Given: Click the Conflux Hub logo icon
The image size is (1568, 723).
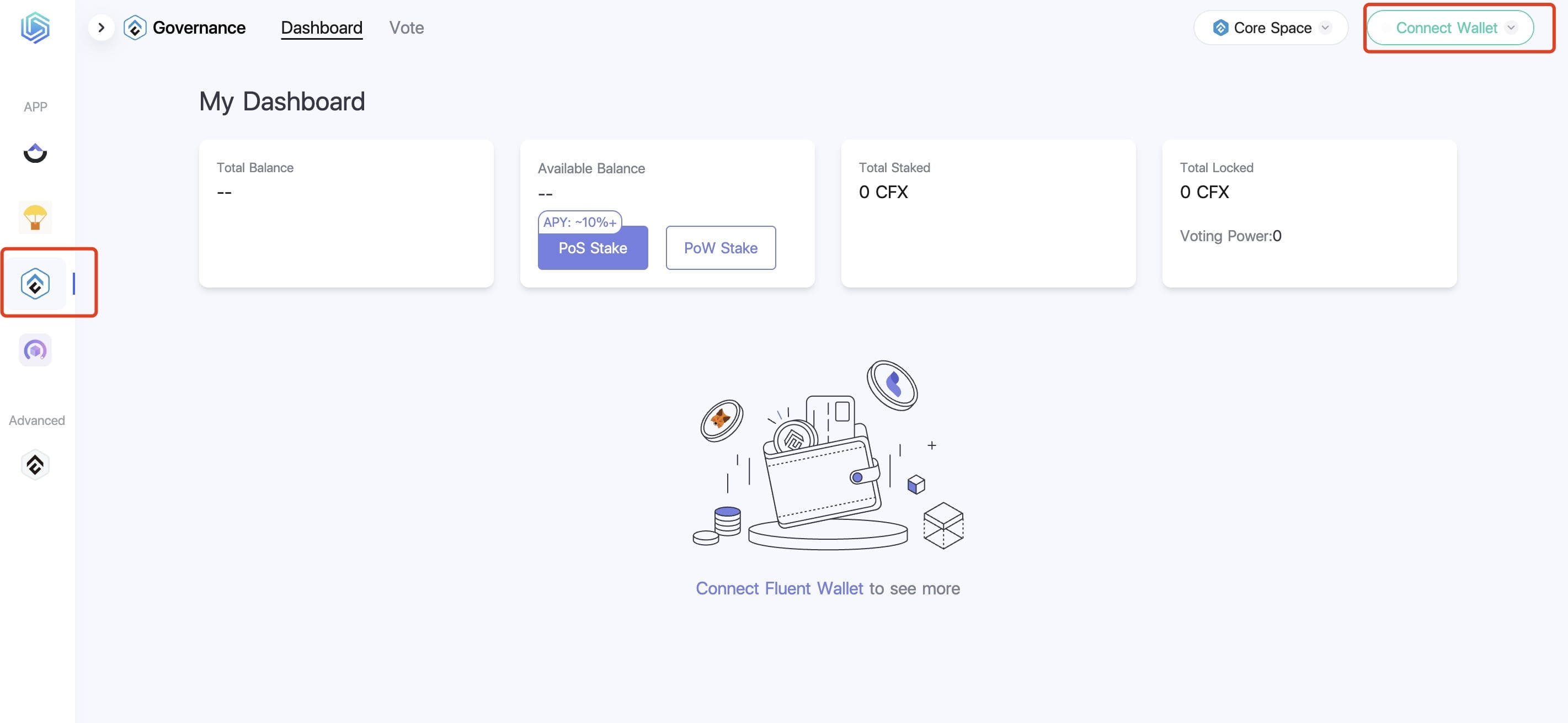Looking at the screenshot, I should [x=35, y=28].
